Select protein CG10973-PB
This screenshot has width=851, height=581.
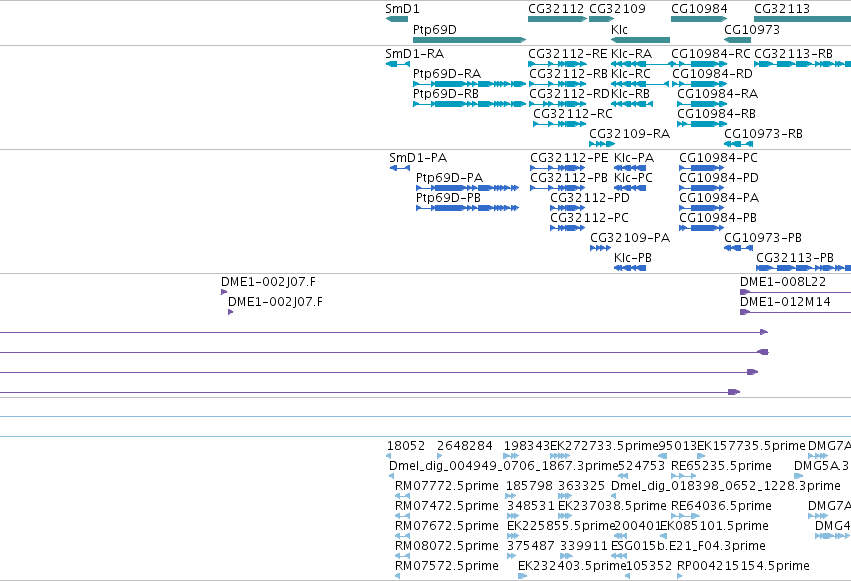click(x=739, y=248)
